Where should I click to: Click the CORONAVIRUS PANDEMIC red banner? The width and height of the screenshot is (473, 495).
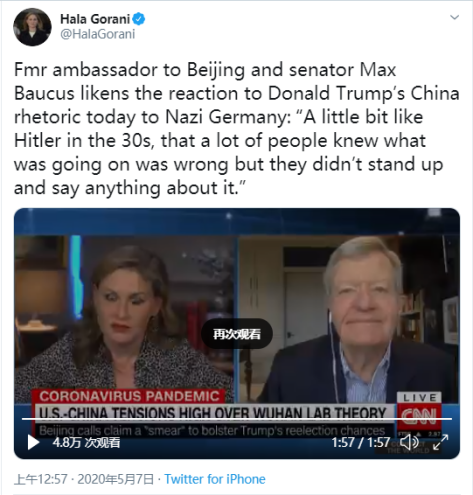click(x=129, y=396)
